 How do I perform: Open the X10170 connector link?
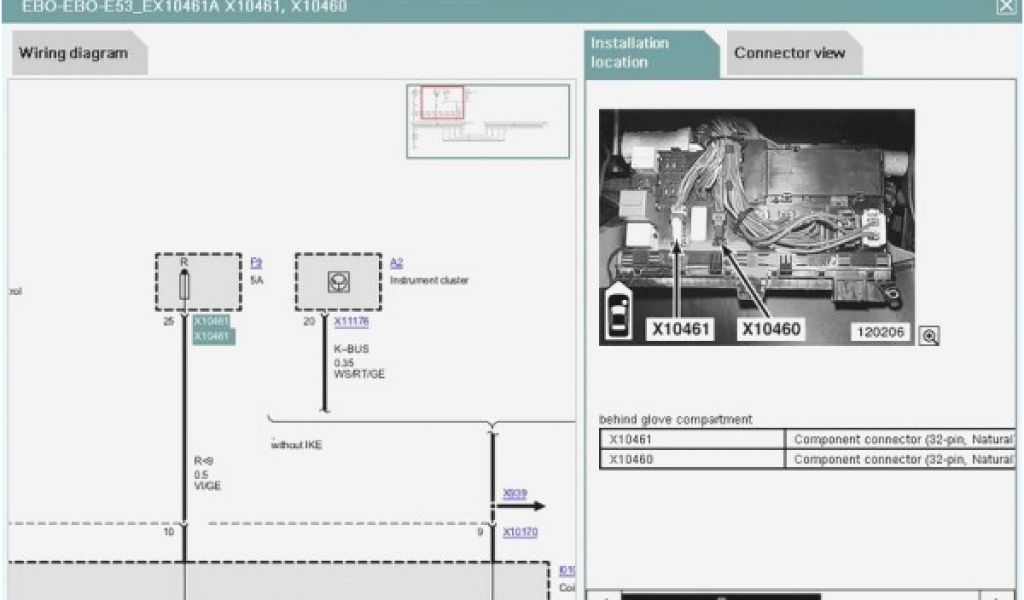click(520, 533)
